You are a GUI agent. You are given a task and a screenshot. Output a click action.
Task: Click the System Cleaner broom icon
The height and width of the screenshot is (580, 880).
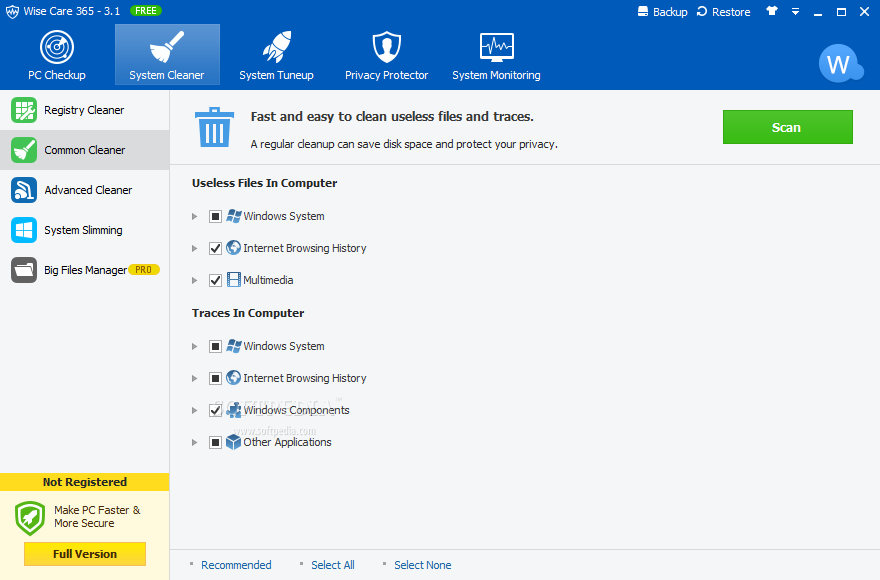[167, 47]
